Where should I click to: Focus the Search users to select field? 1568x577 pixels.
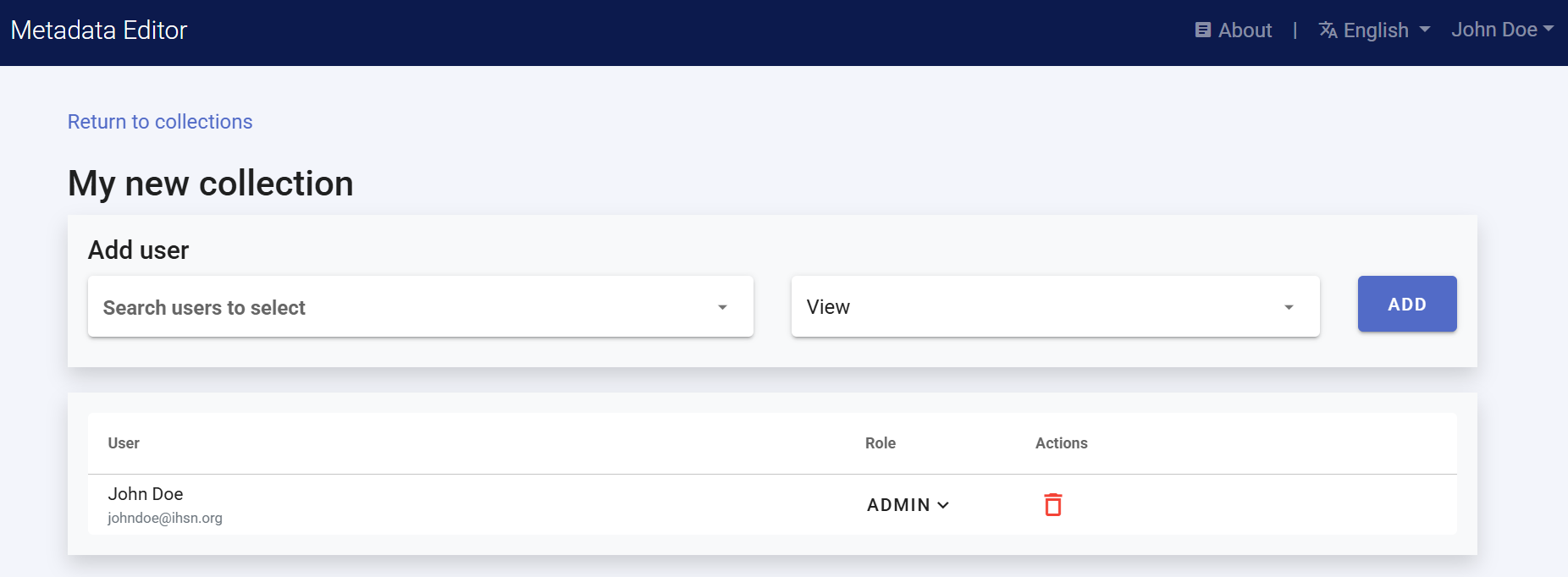[398, 307]
